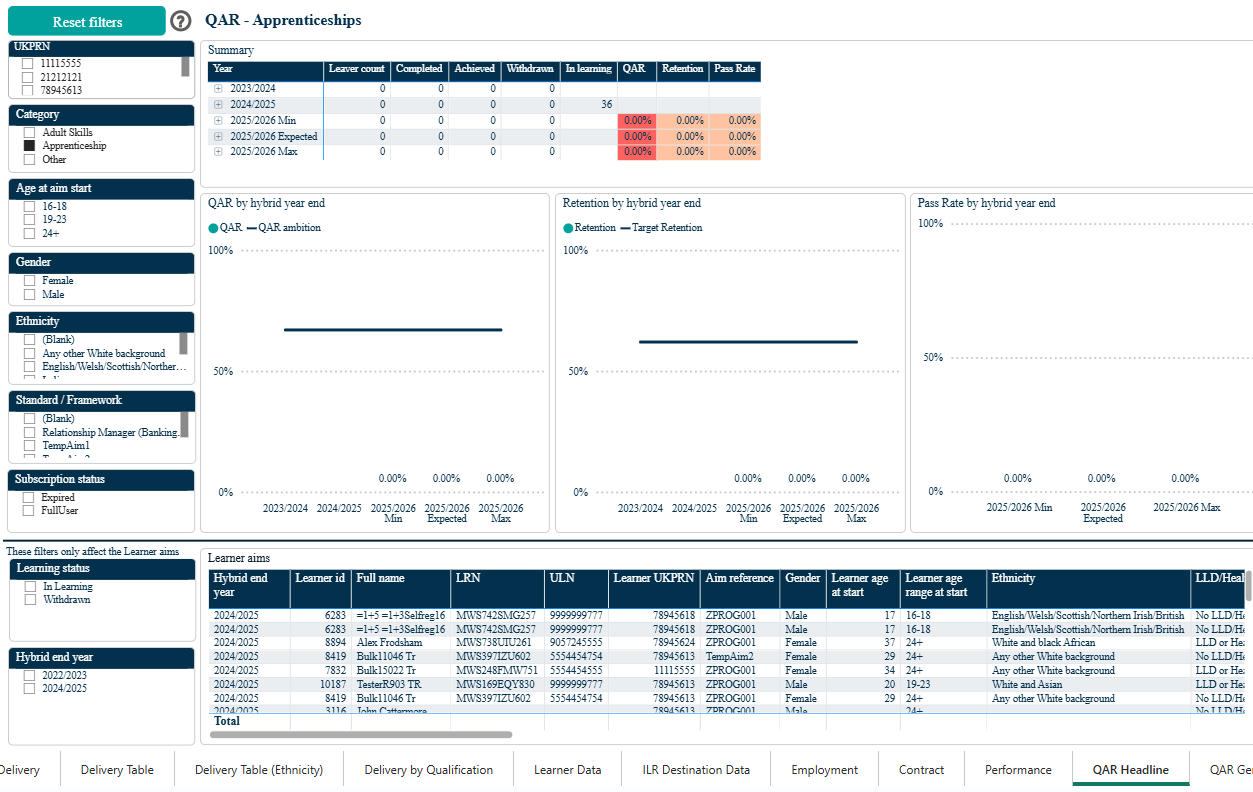Click the Target Retention legend line
1253x792 pixels.
pyautogui.click(x=625, y=228)
